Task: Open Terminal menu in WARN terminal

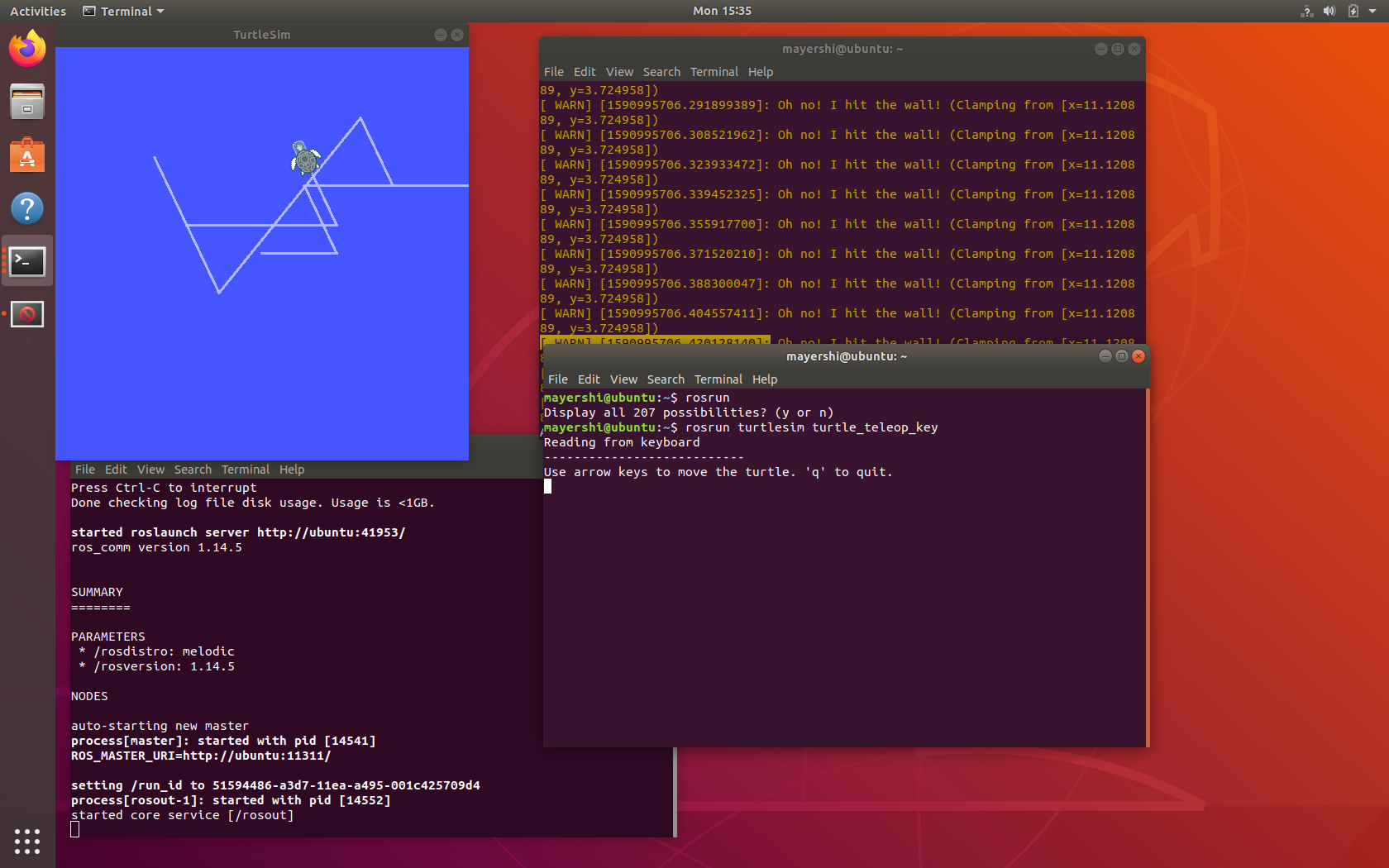Action: pyautogui.click(x=714, y=72)
